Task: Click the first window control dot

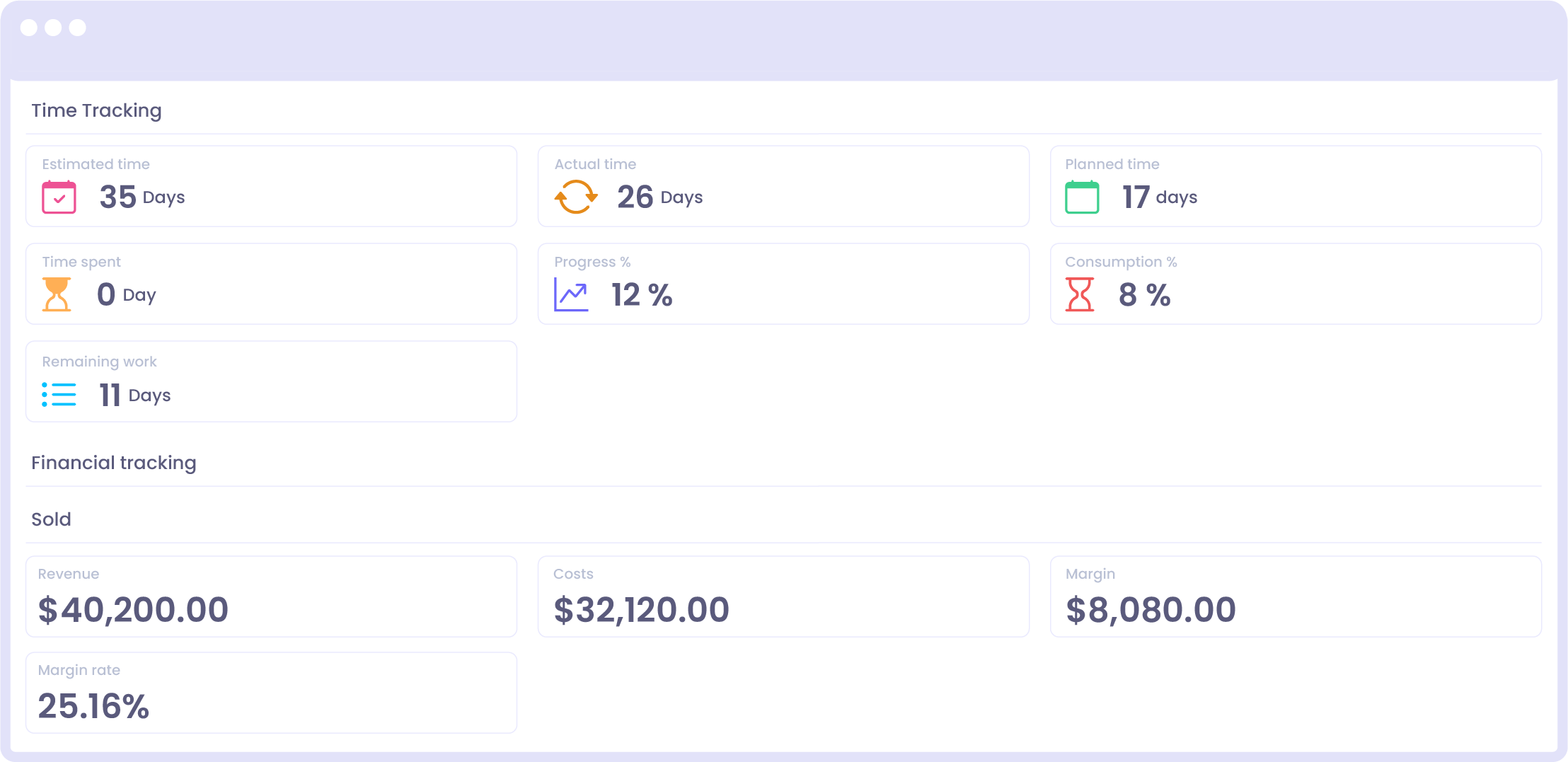Action: click(29, 28)
